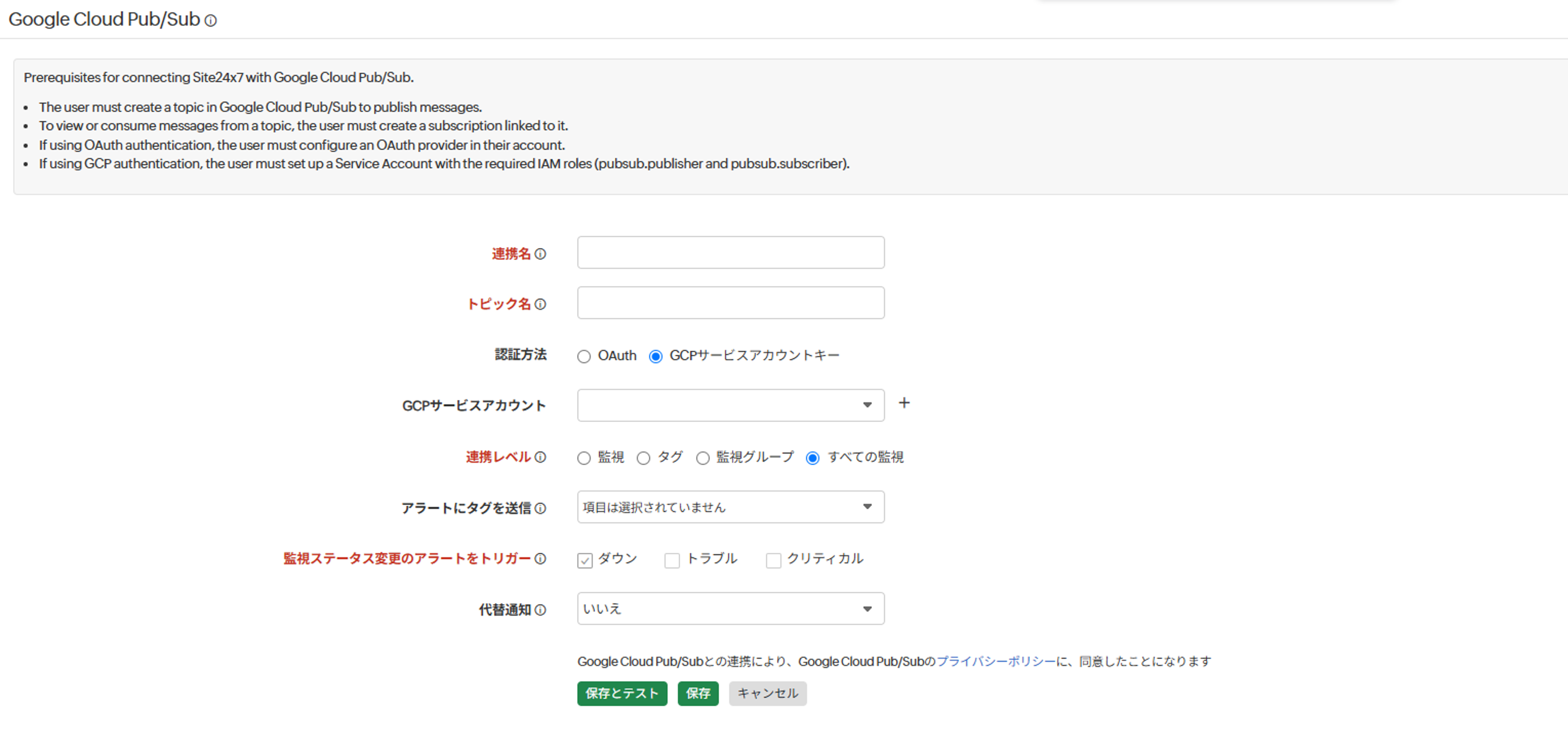This screenshot has height=746, width=1568.
Task: Click info icon beside Google Cloud Pub/Sub title
Action: pos(211,21)
